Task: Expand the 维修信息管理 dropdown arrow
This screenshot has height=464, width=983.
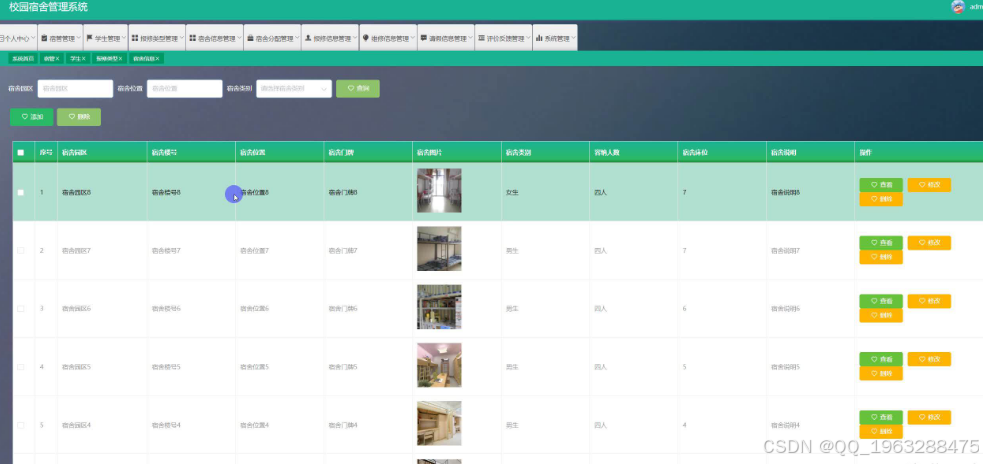Action: [x=412, y=38]
